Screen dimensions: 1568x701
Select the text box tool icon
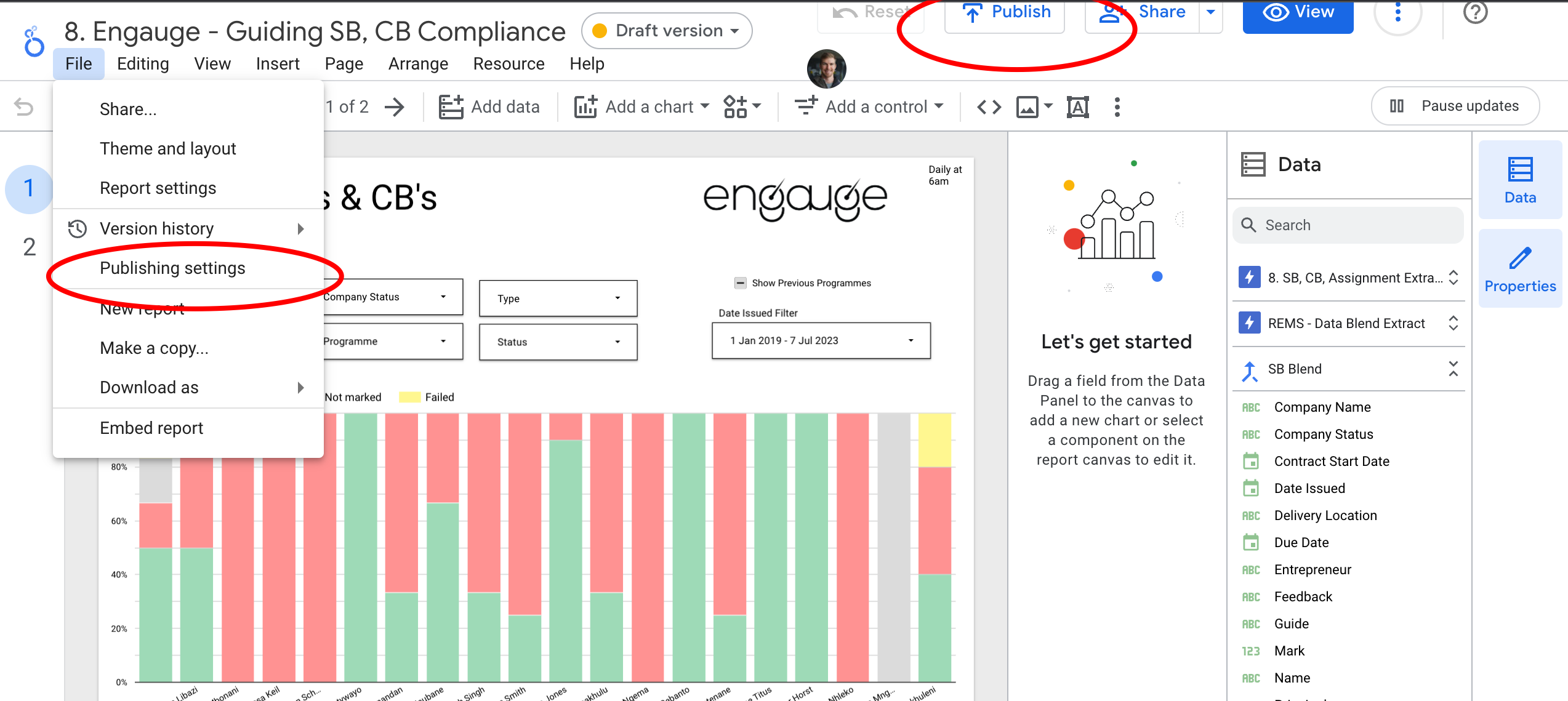pyautogui.click(x=1077, y=107)
